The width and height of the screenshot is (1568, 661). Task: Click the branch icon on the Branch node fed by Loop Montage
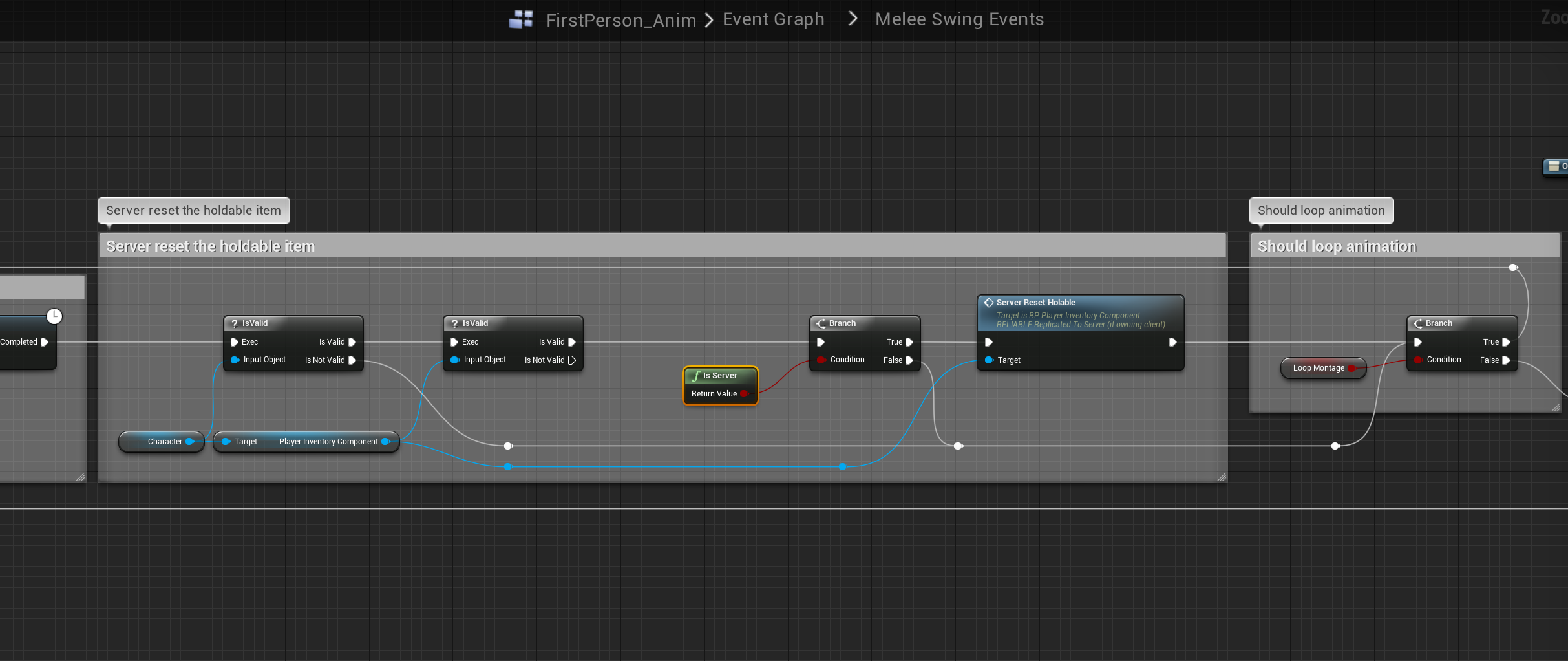pyautogui.click(x=1417, y=323)
